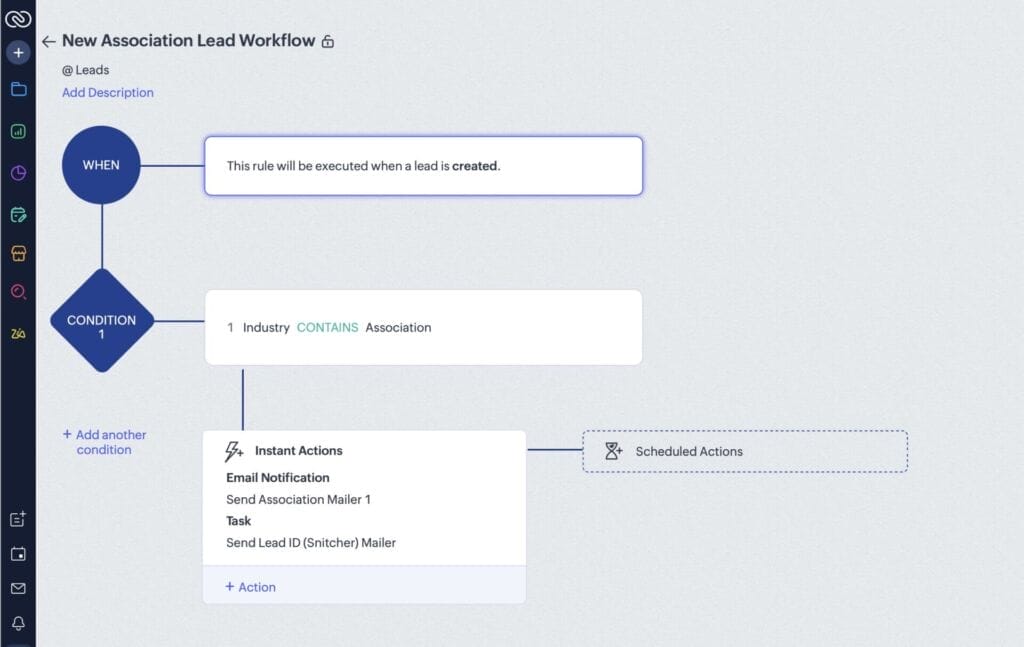Click + Add another condition
The height and width of the screenshot is (647, 1024).
104,442
